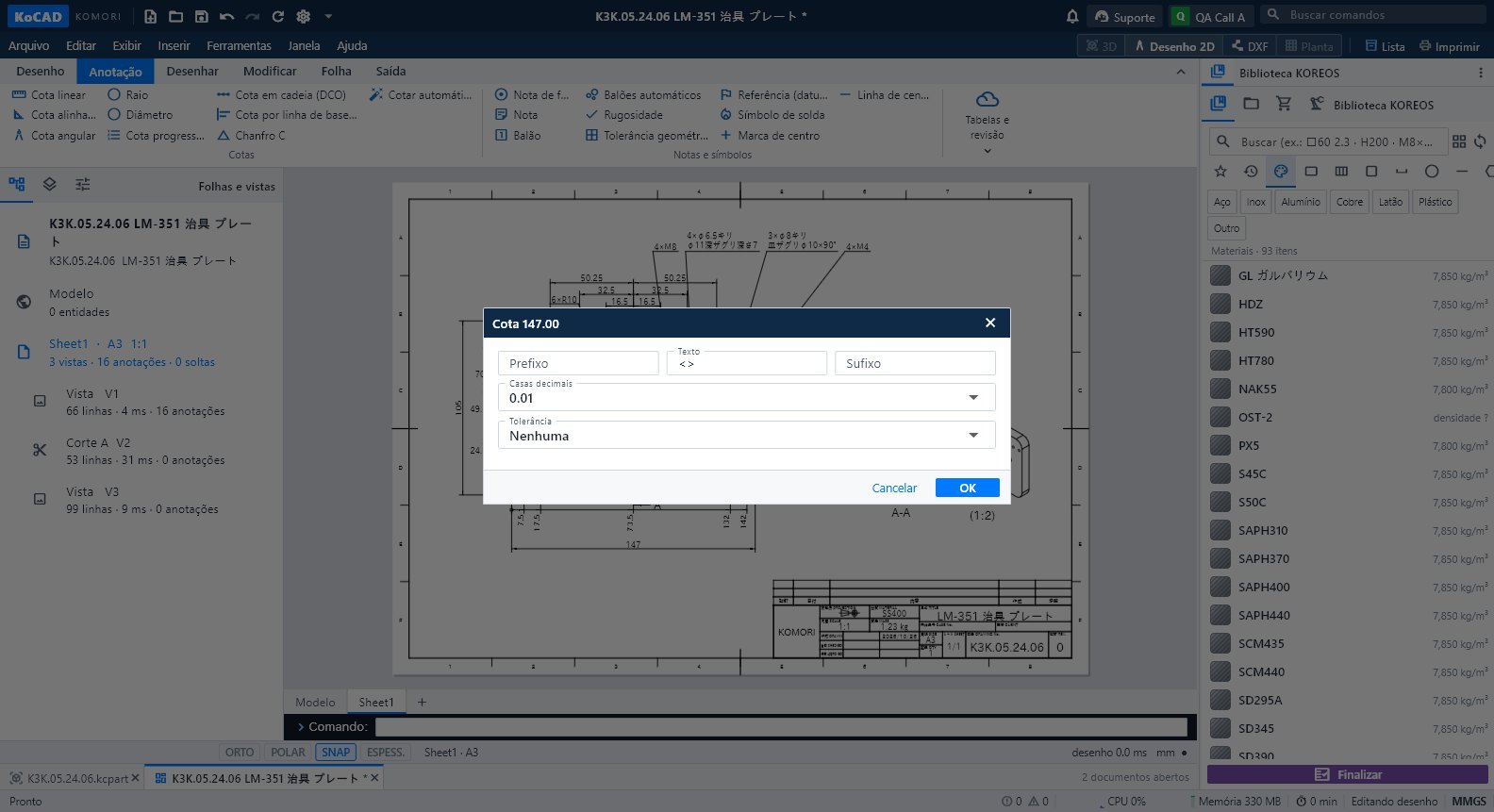Switch to the Modelo sheet tab
1494x812 pixels.
pyautogui.click(x=315, y=702)
